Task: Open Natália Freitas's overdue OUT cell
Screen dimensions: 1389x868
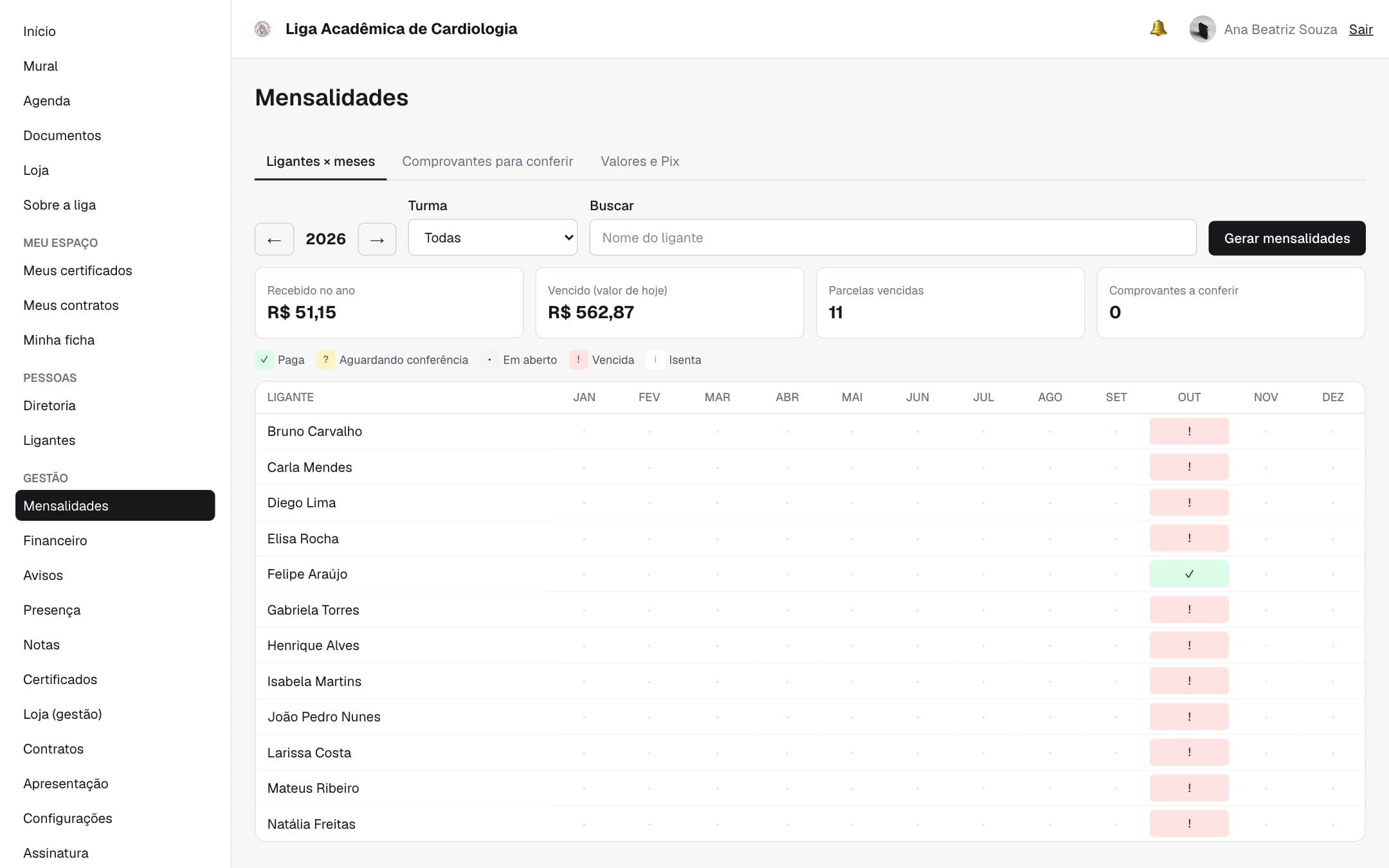Action: click(x=1189, y=824)
